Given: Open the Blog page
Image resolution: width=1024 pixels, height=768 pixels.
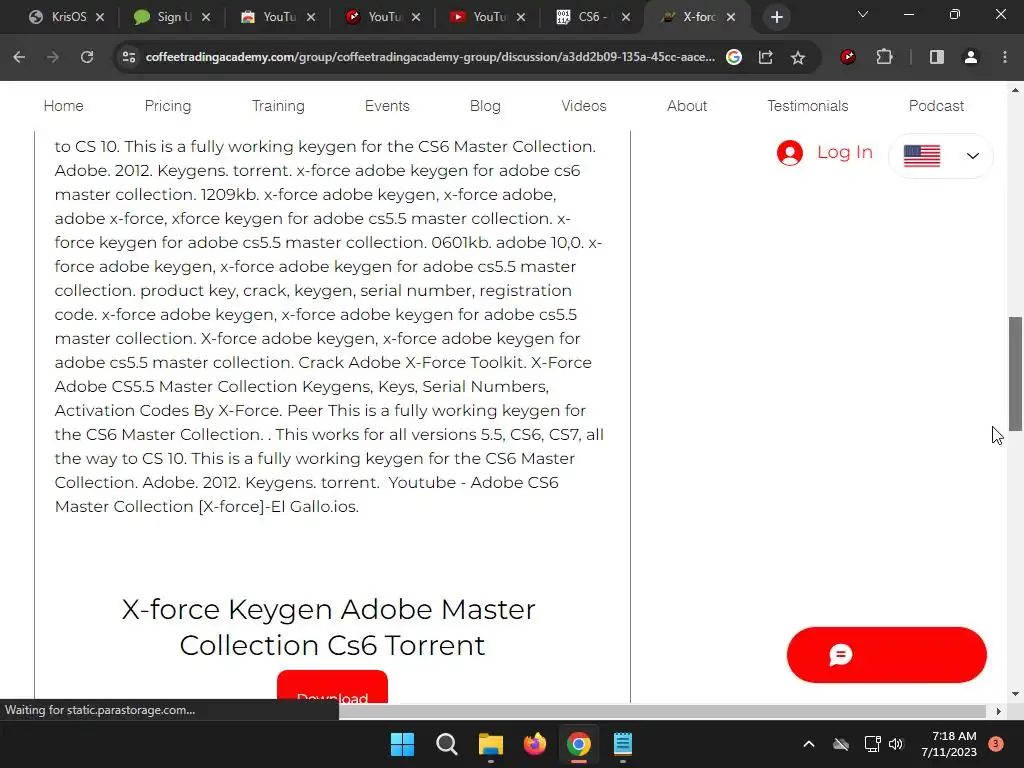Looking at the screenshot, I should (485, 106).
